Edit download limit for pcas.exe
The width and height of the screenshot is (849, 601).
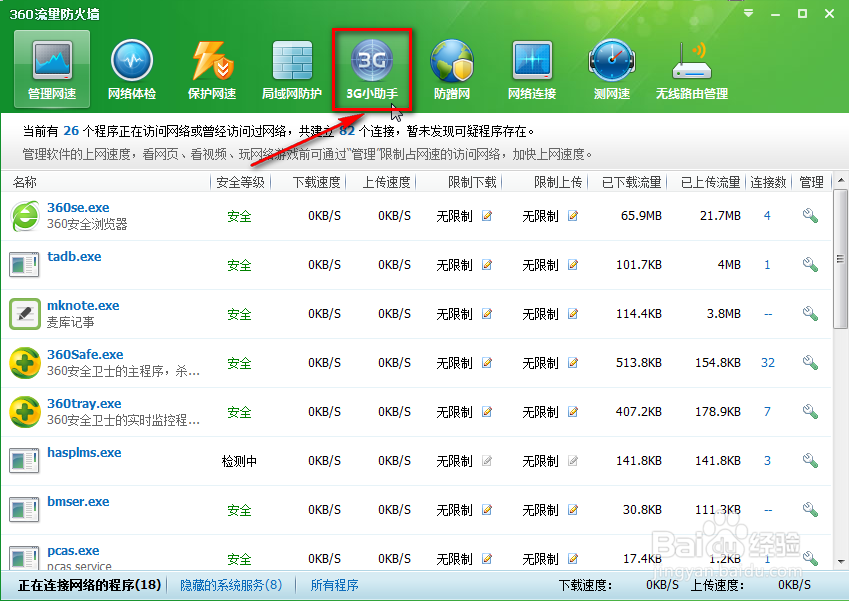pyautogui.click(x=487, y=558)
